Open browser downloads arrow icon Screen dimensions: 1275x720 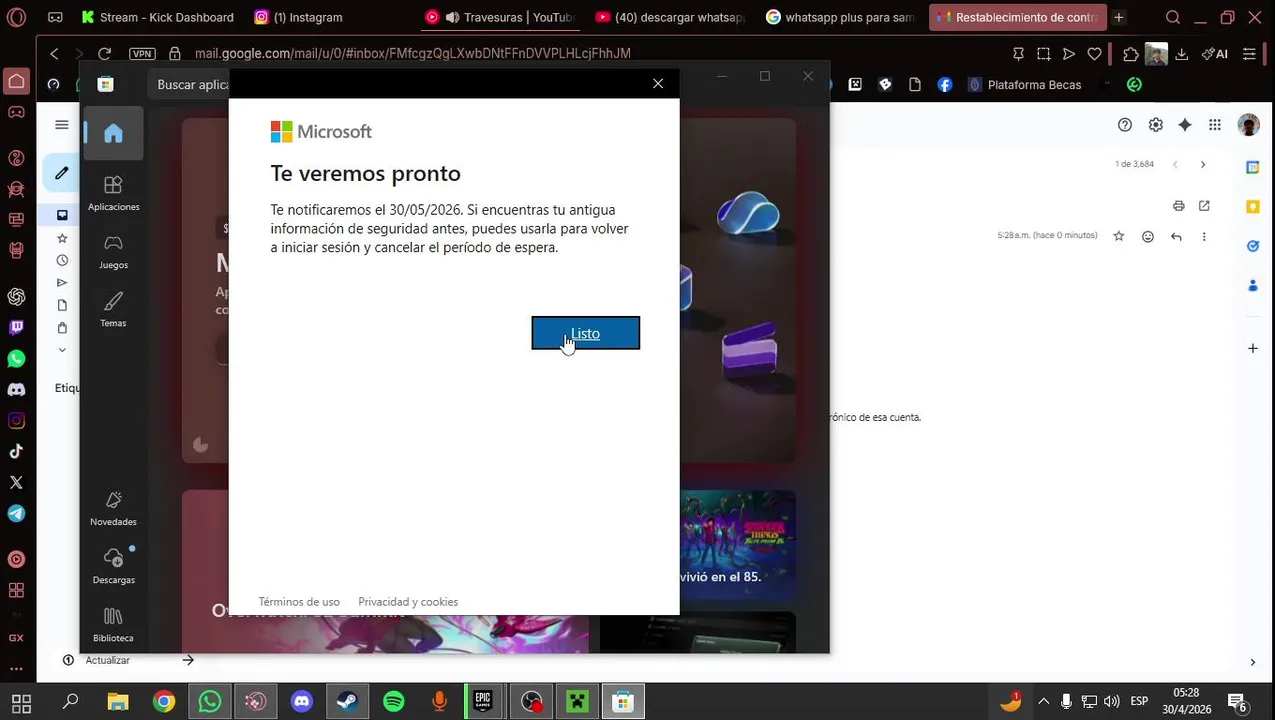[1183, 54]
